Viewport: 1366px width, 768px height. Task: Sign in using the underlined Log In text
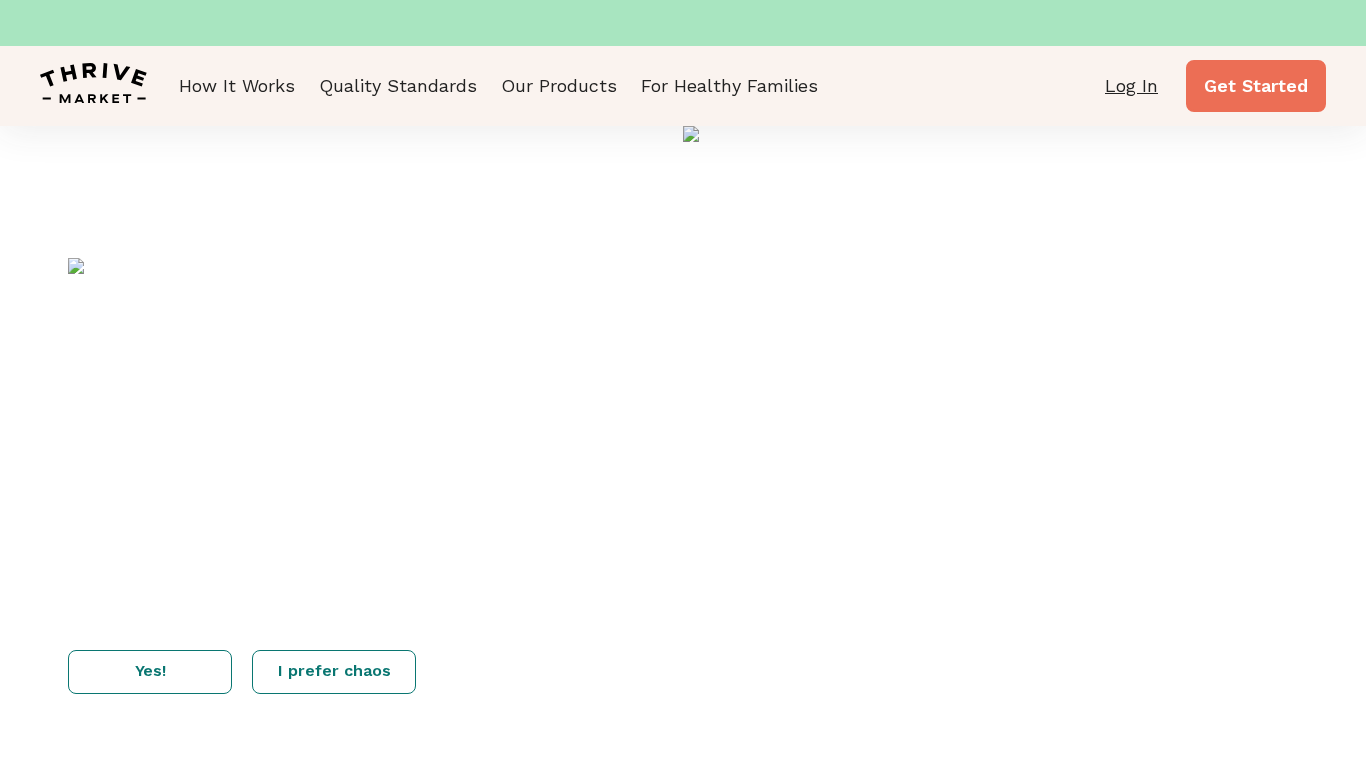click(1131, 86)
